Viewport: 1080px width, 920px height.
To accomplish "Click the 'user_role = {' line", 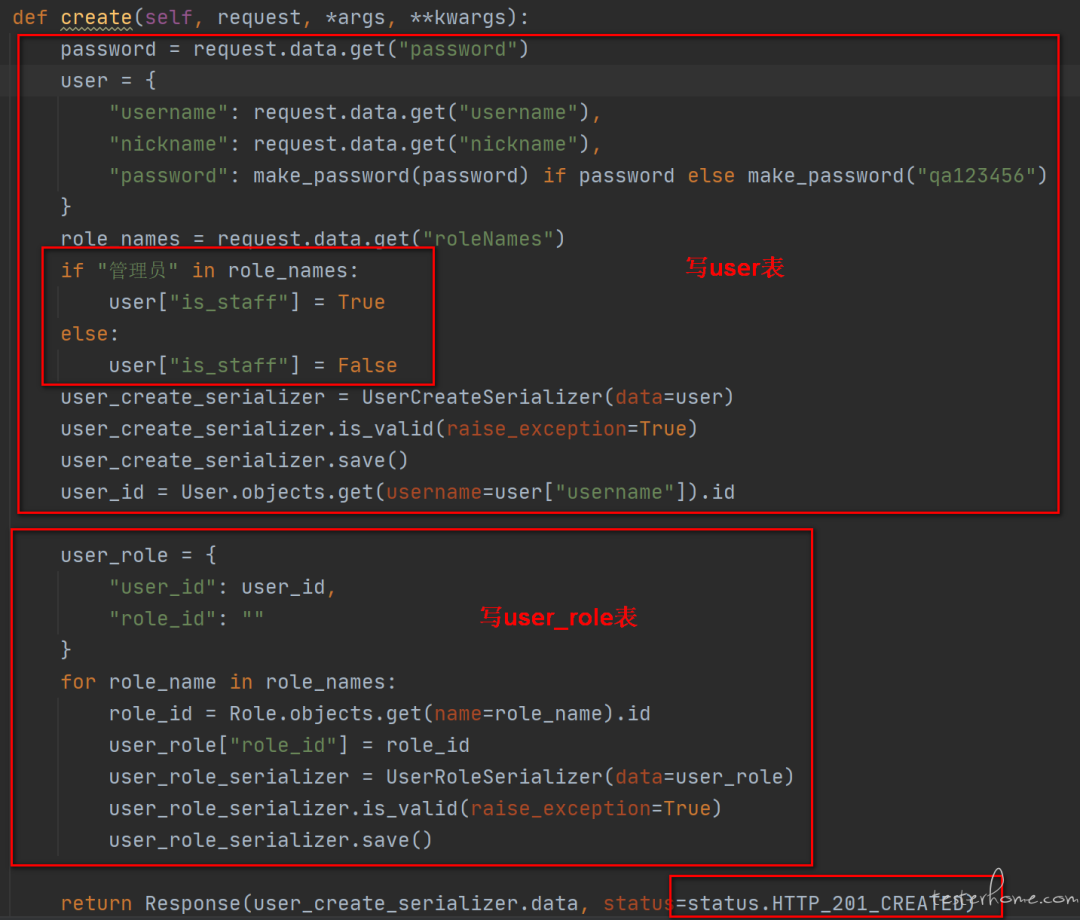I will click(x=138, y=556).
